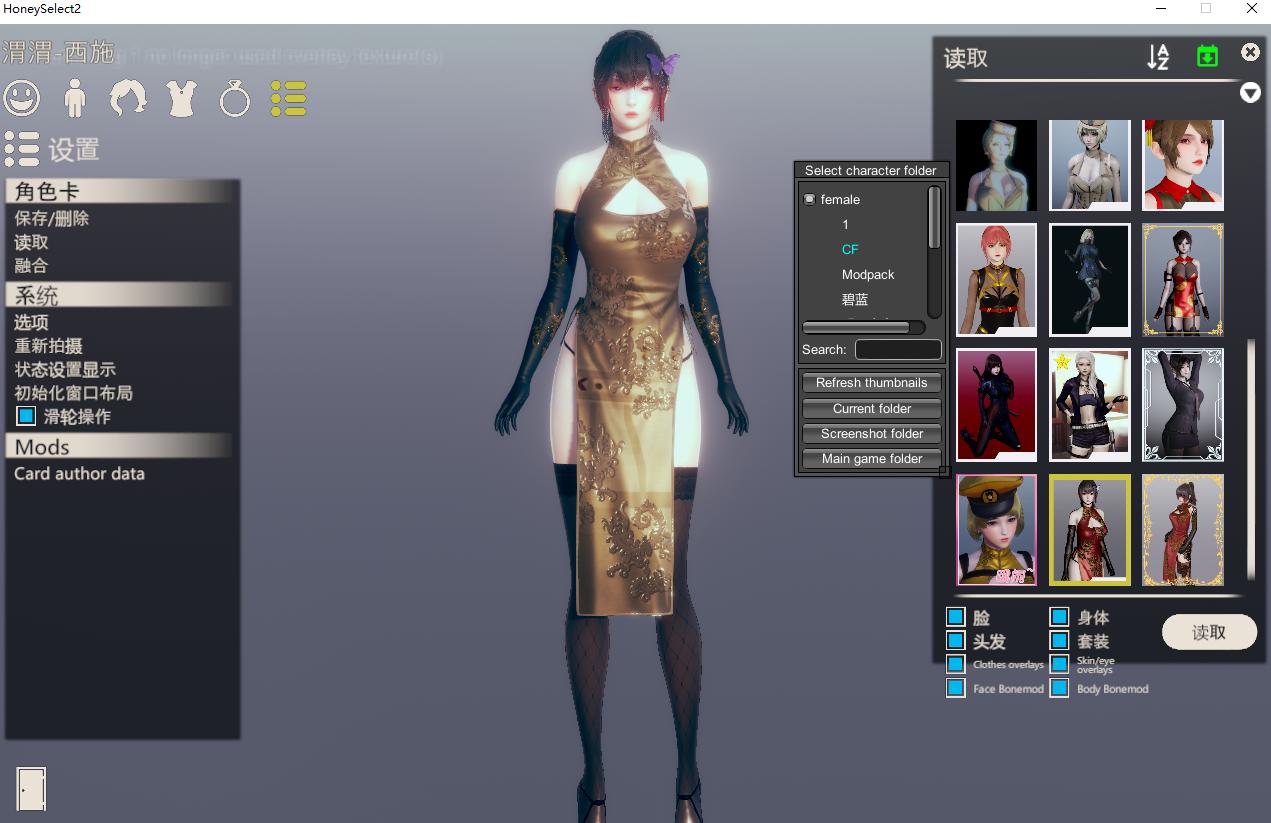This screenshot has width=1271, height=823.
Task: Select the pink-haired character card thumbnail
Action: pyautogui.click(x=996, y=279)
